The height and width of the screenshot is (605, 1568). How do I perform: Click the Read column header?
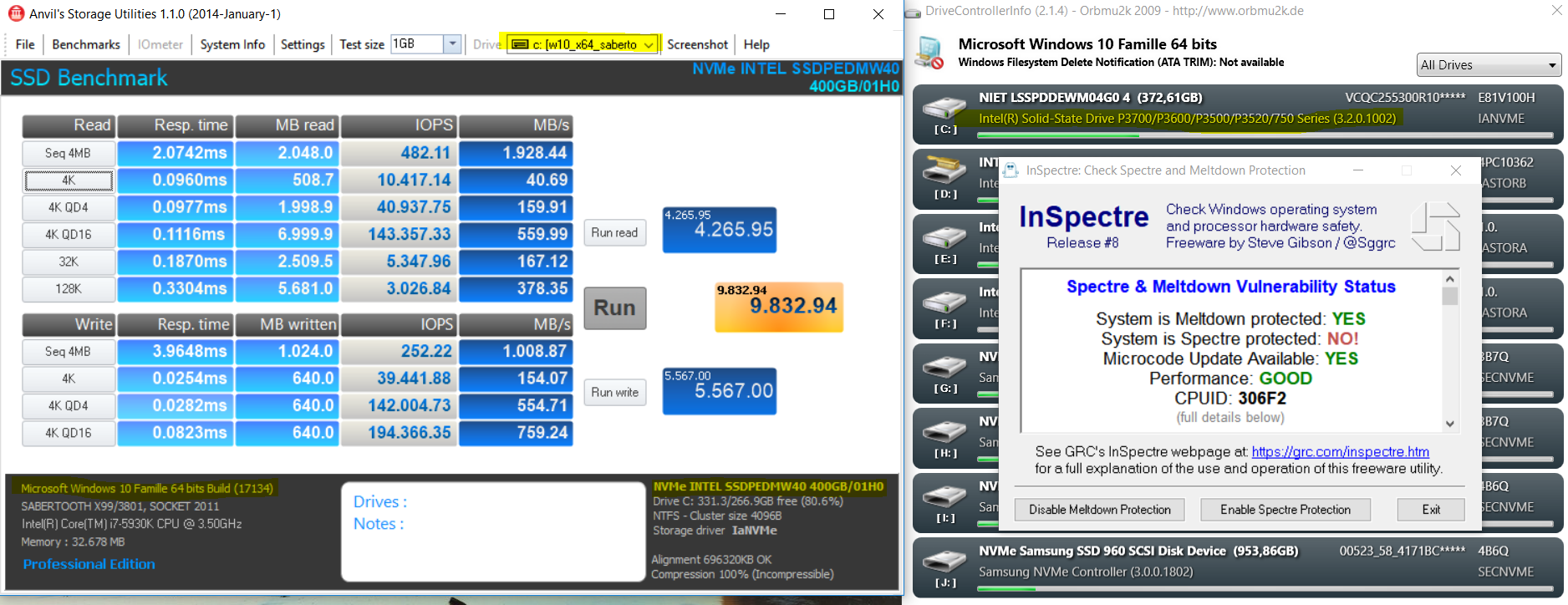pyautogui.click(x=69, y=125)
